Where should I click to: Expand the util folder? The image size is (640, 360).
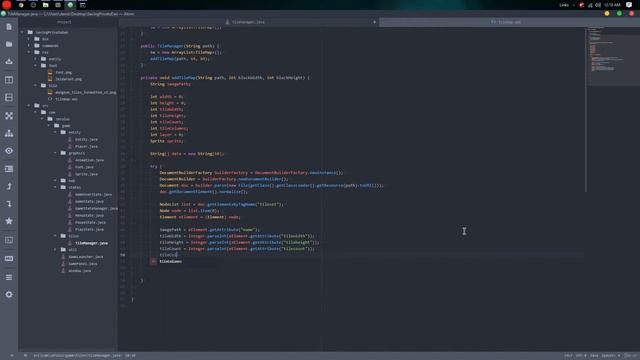click(56, 249)
